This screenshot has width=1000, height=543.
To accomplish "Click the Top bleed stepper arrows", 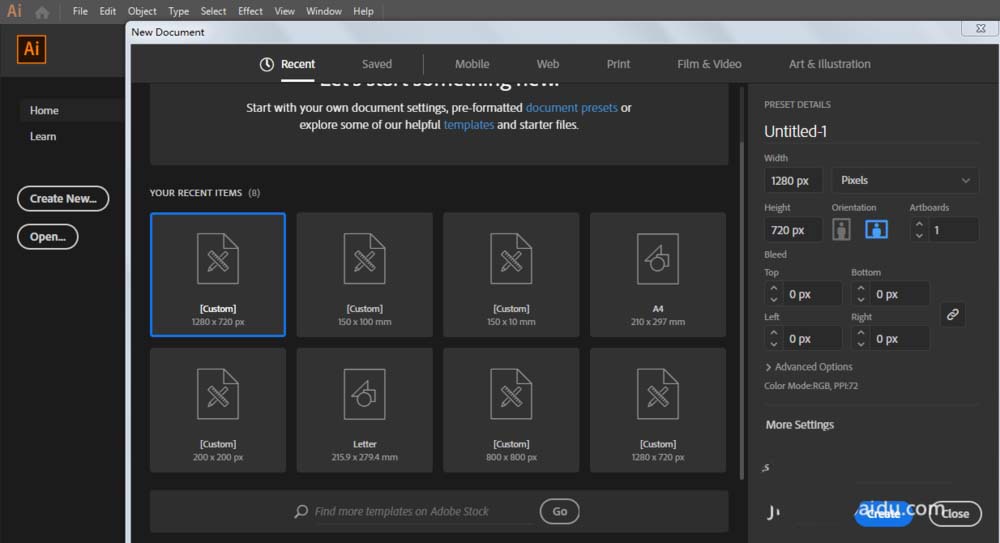I will 774,294.
